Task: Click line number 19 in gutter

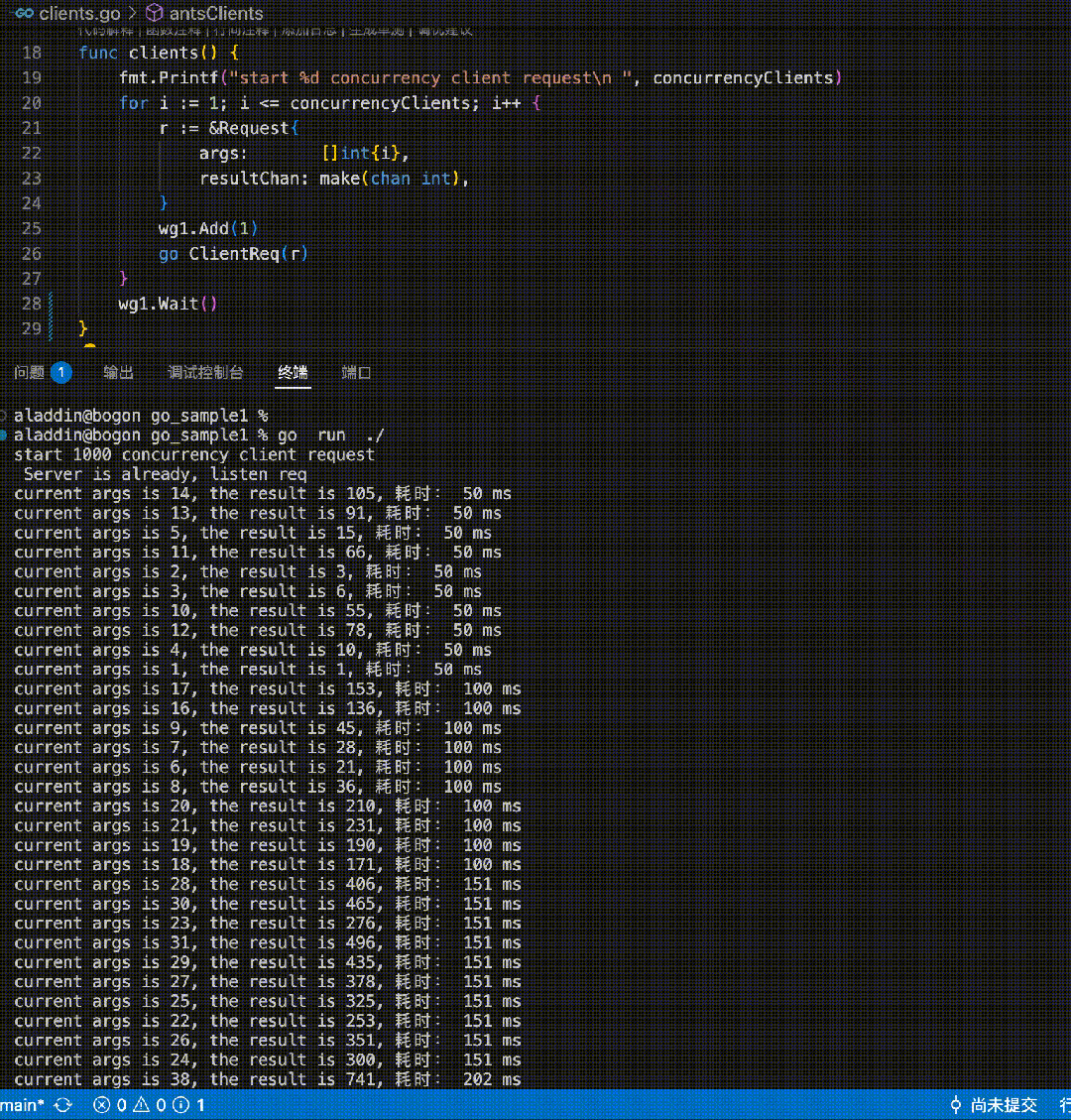Action: 32,77
